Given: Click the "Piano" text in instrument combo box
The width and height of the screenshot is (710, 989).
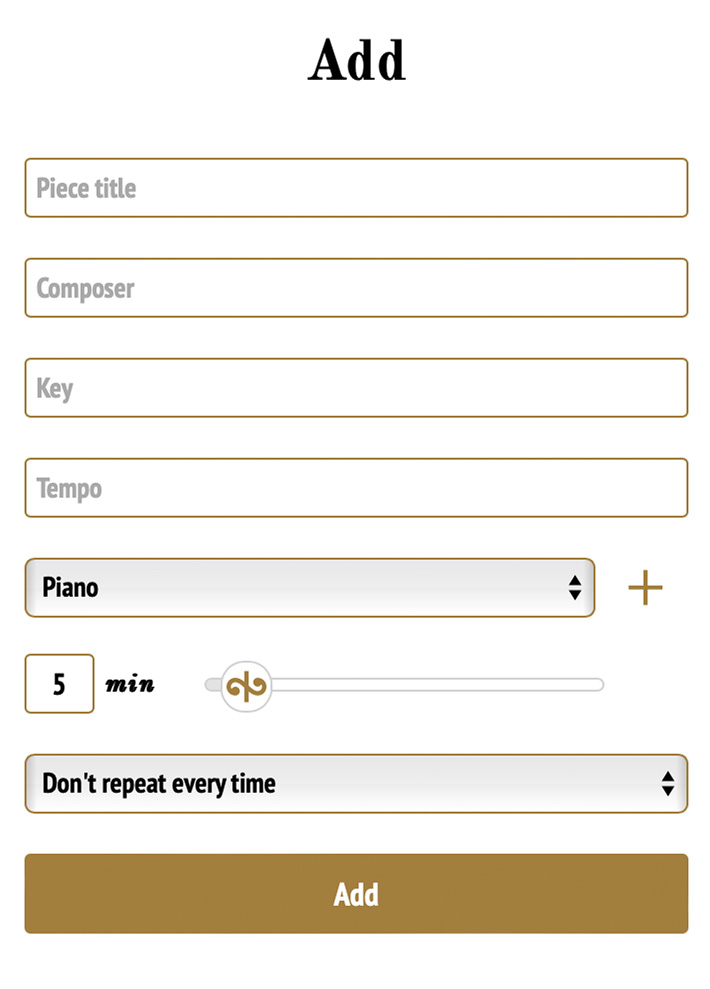Looking at the screenshot, I should (x=70, y=588).
